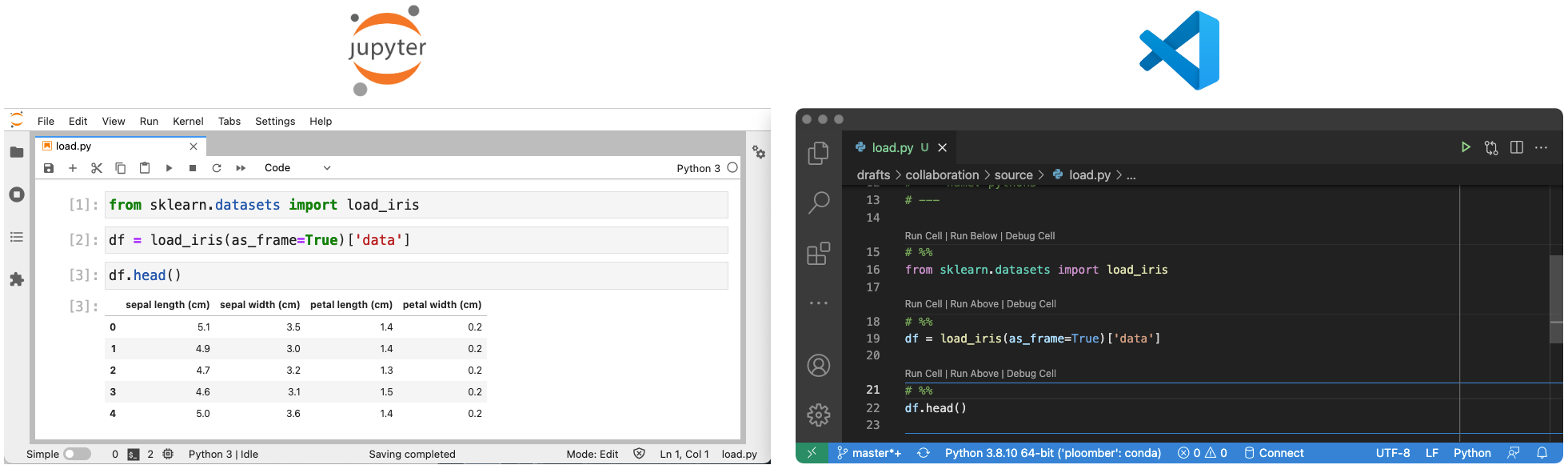Cut selected cell with scissors icon
Screen dimensions: 1568x469
[x=97, y=168]
